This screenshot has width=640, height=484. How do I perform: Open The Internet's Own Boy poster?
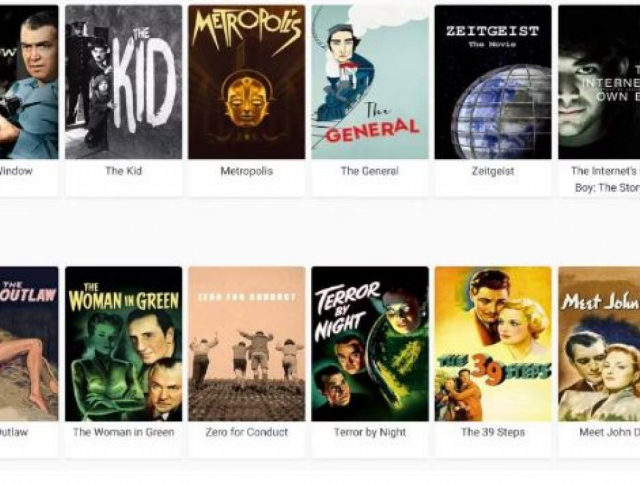point(599,82)
